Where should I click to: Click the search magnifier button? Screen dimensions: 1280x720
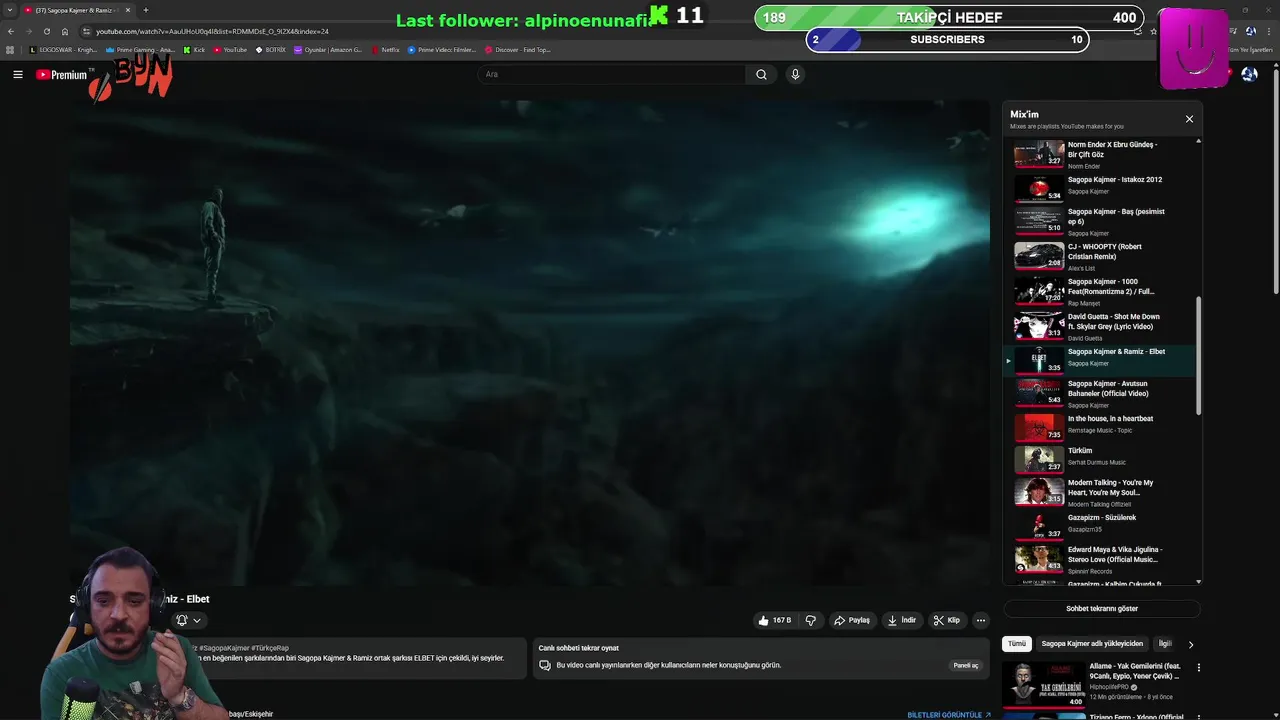click(x=761, y=74)
